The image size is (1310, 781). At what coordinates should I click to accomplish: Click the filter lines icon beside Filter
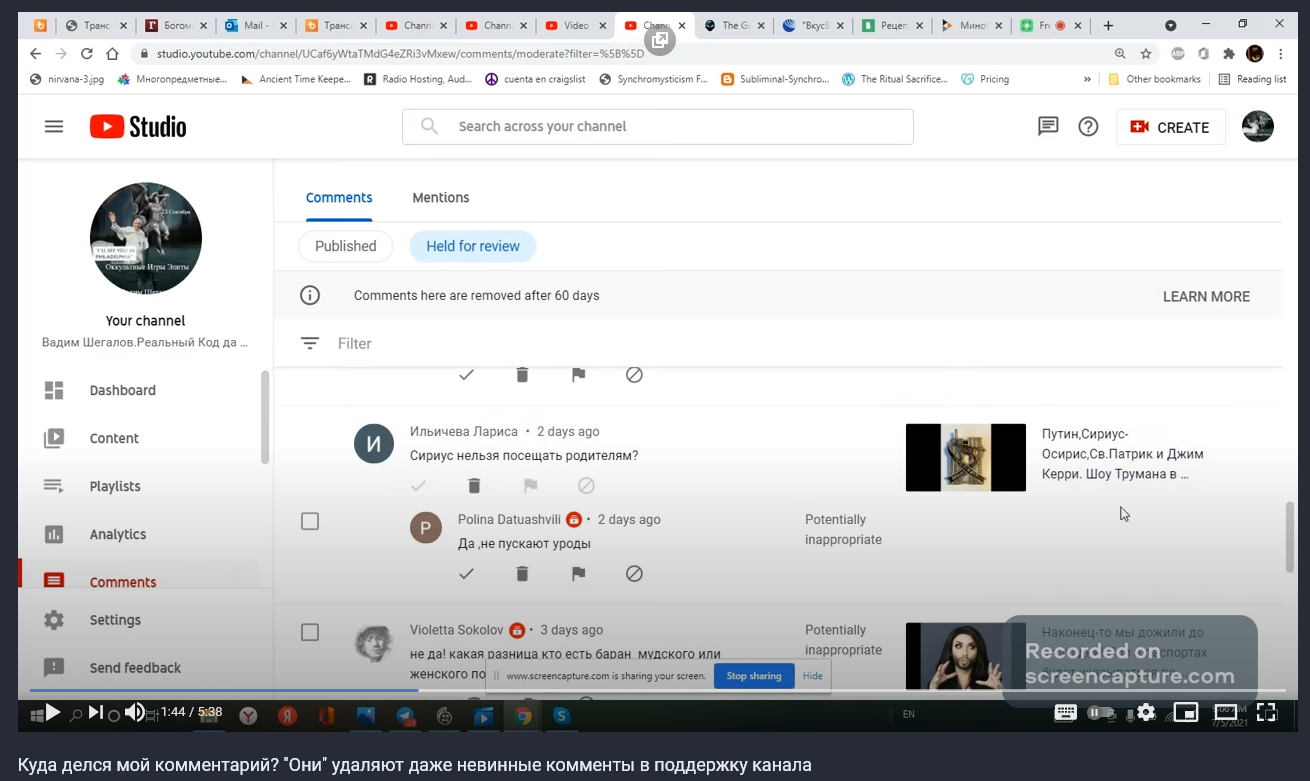[310, 343]
